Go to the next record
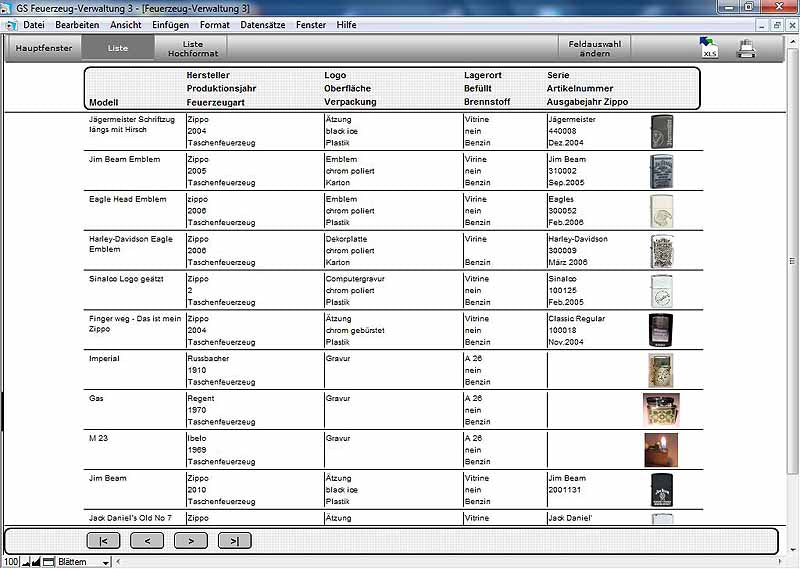This screenshot has height=569, width=800. tap(190, 541)
